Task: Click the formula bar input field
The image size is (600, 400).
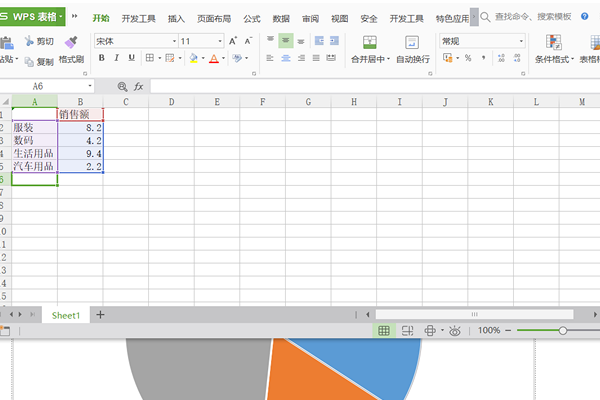Action: pos(375,86)
